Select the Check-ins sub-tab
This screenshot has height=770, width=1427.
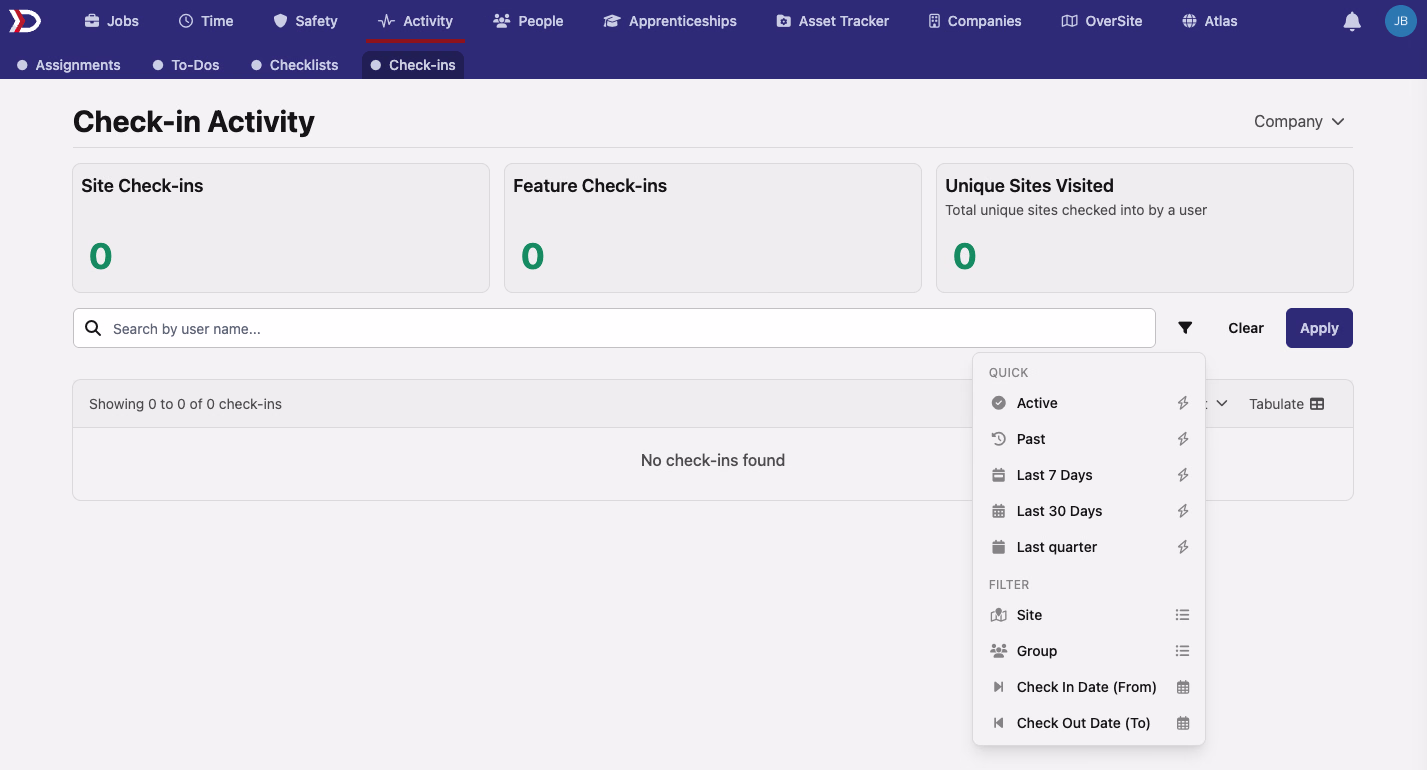coord(413,65)
